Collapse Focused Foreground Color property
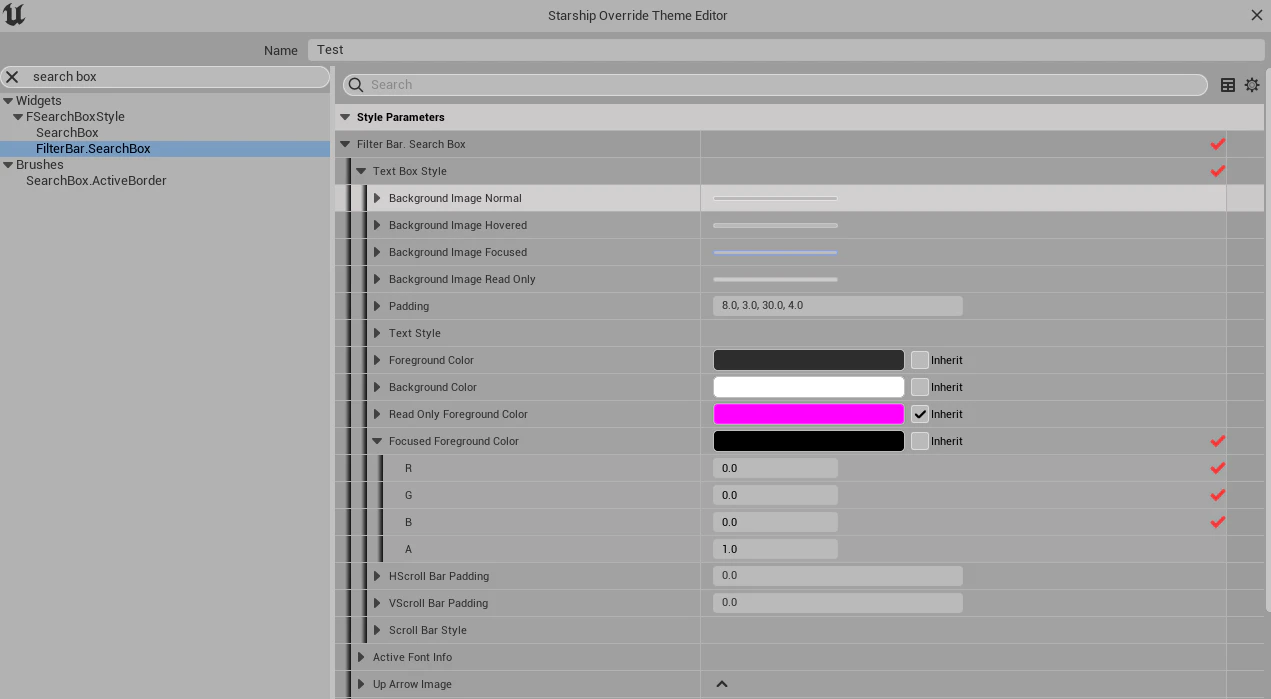This screenshot has width=1271, height=699. [377, 441]
